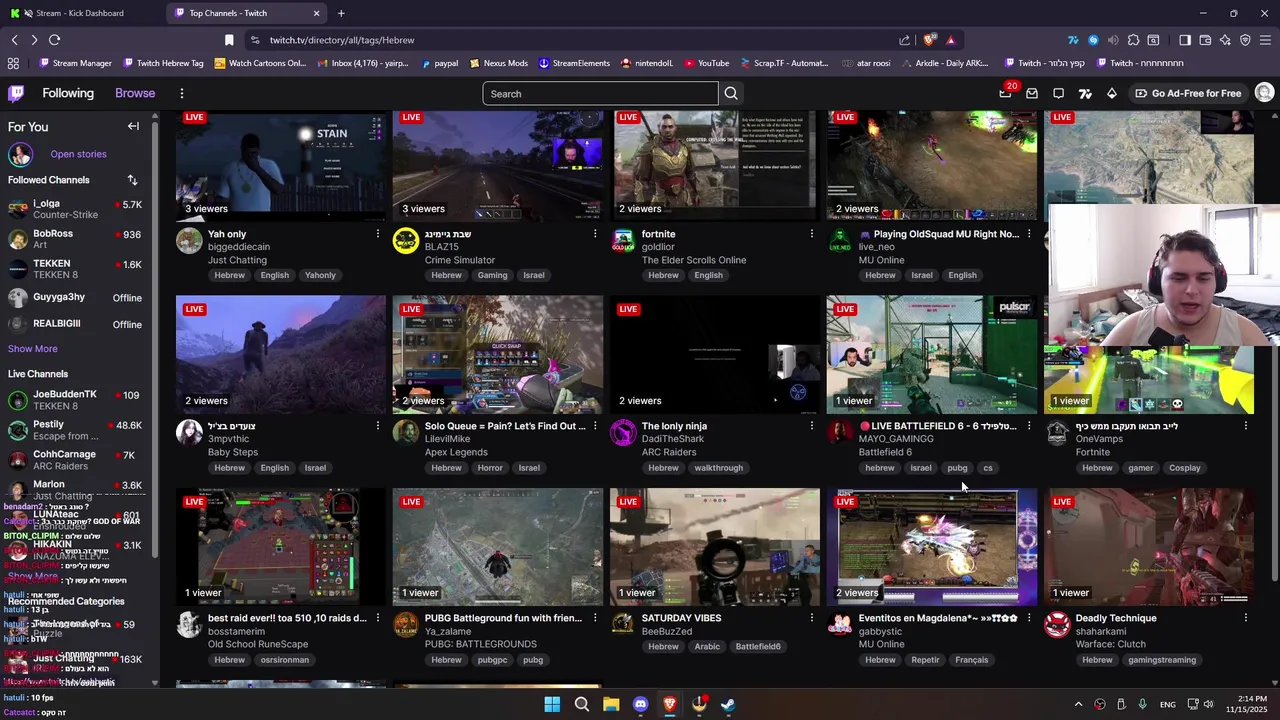1280x720 pixels.
Task: Click the Windows Start button
Action: click(x=552, y=704)
